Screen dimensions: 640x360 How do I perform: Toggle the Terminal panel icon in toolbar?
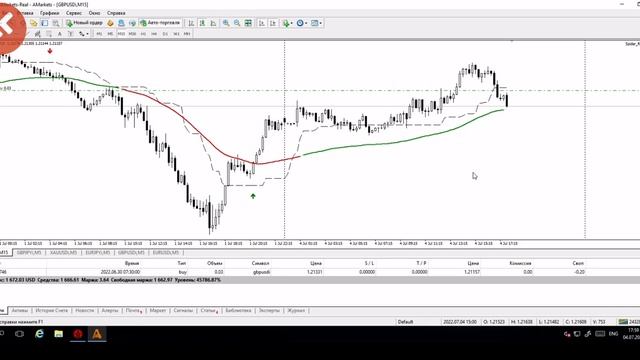click(x=44, y=23)
